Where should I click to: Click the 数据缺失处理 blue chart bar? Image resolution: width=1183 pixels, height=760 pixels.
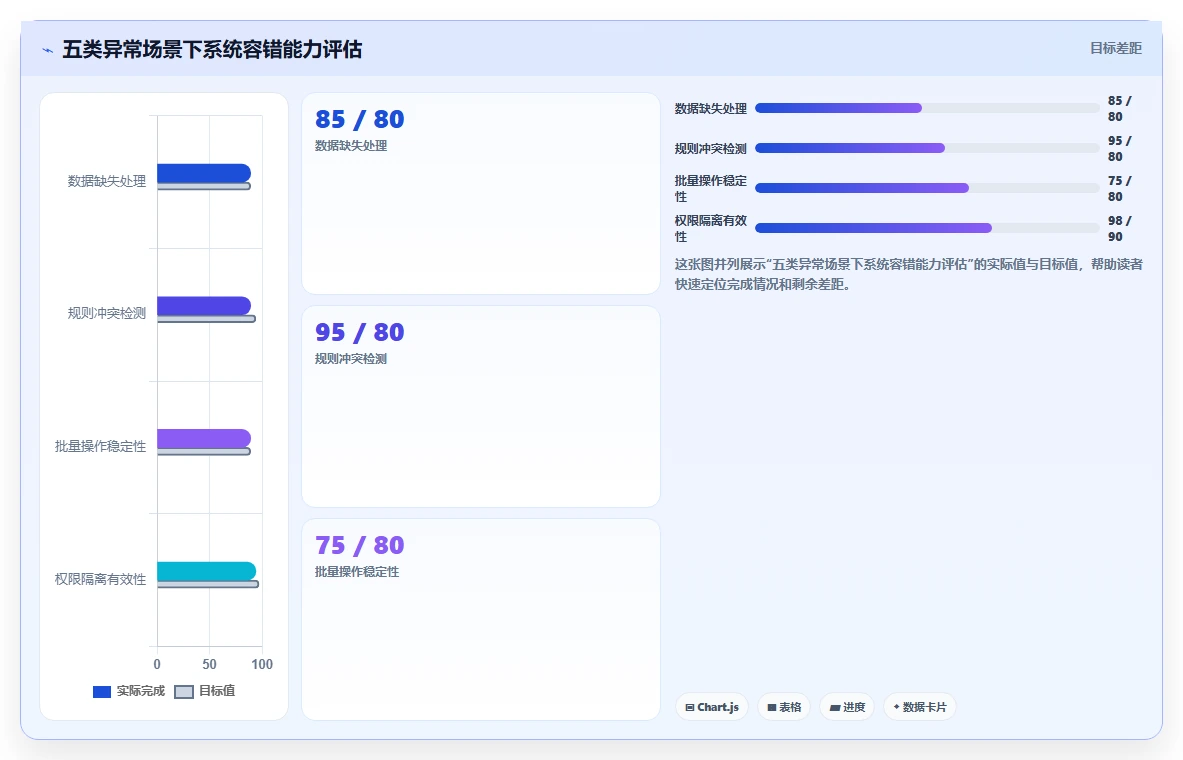point(204,174)
